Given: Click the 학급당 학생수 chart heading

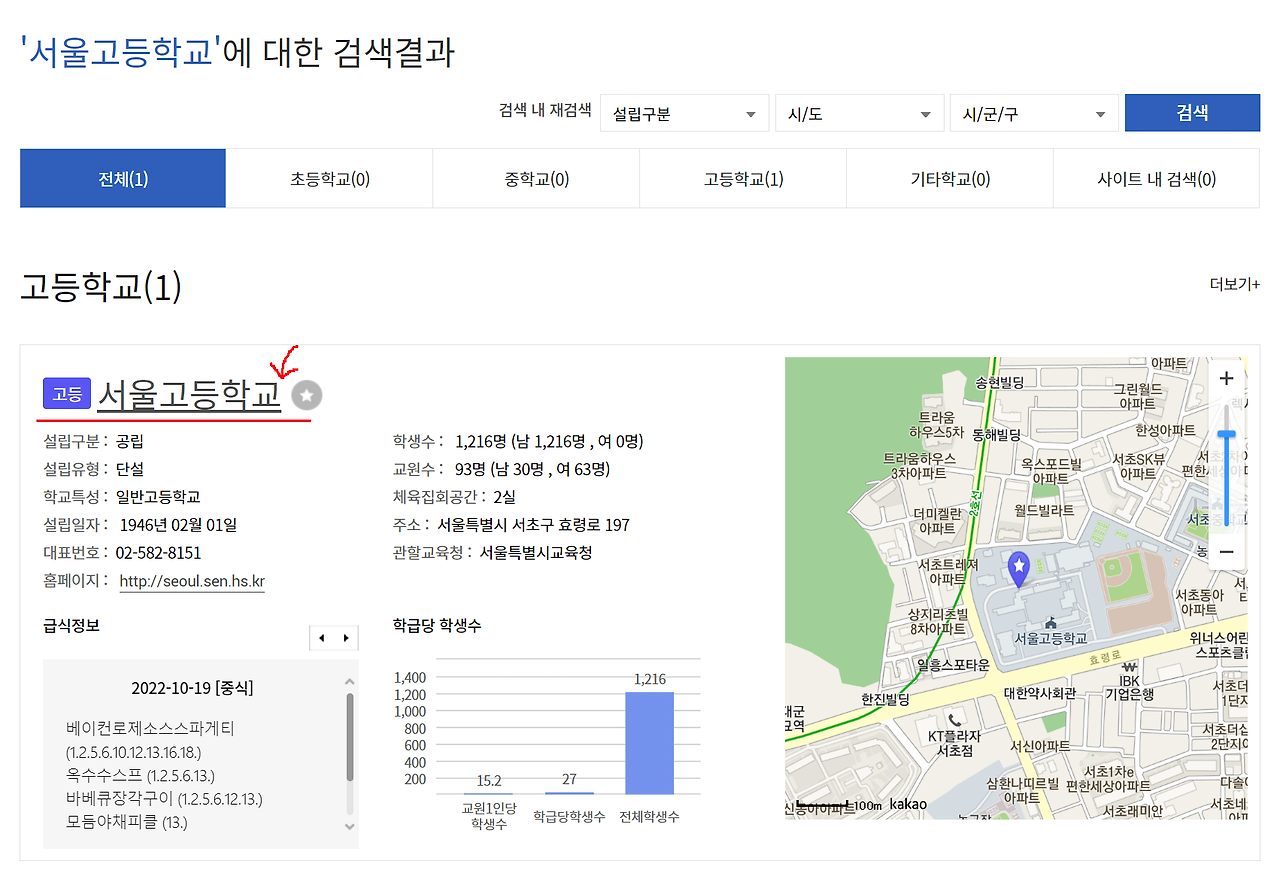Looking at the screenshot, I should click(437, 626).
